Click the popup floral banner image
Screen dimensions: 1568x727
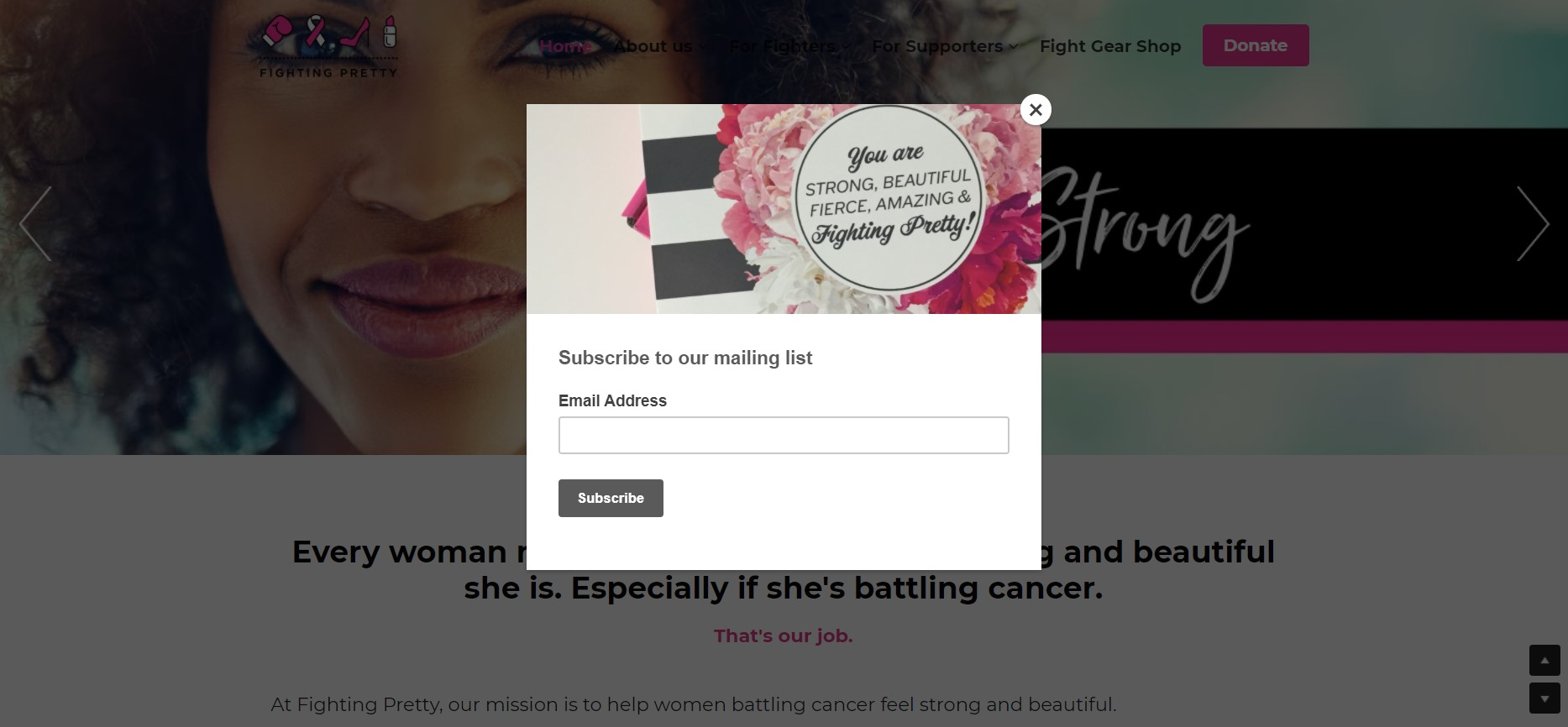784,209
